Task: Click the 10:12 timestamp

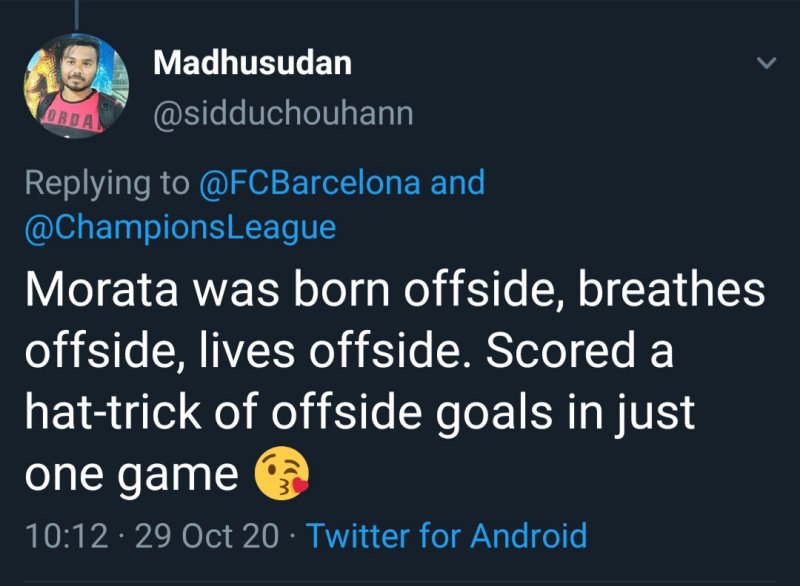Action: (65, 535)
